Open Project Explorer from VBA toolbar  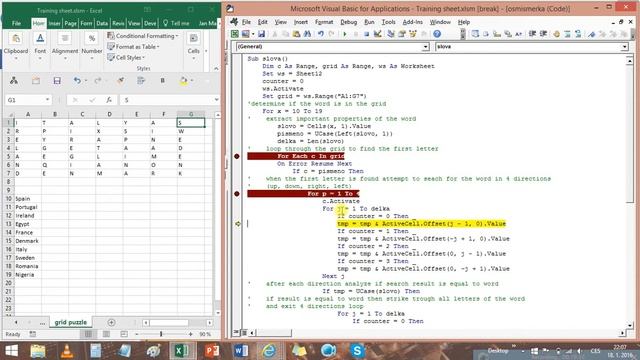click(x=391, y=34)
